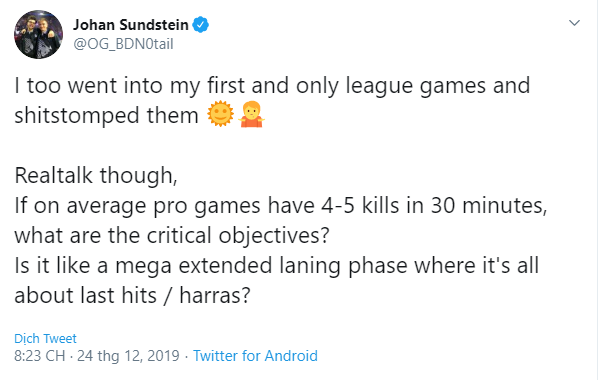Image resolution: width=602 pixels, height=380 pixels.
Task: Click the blue verified badge
Action: click(200, 25)
